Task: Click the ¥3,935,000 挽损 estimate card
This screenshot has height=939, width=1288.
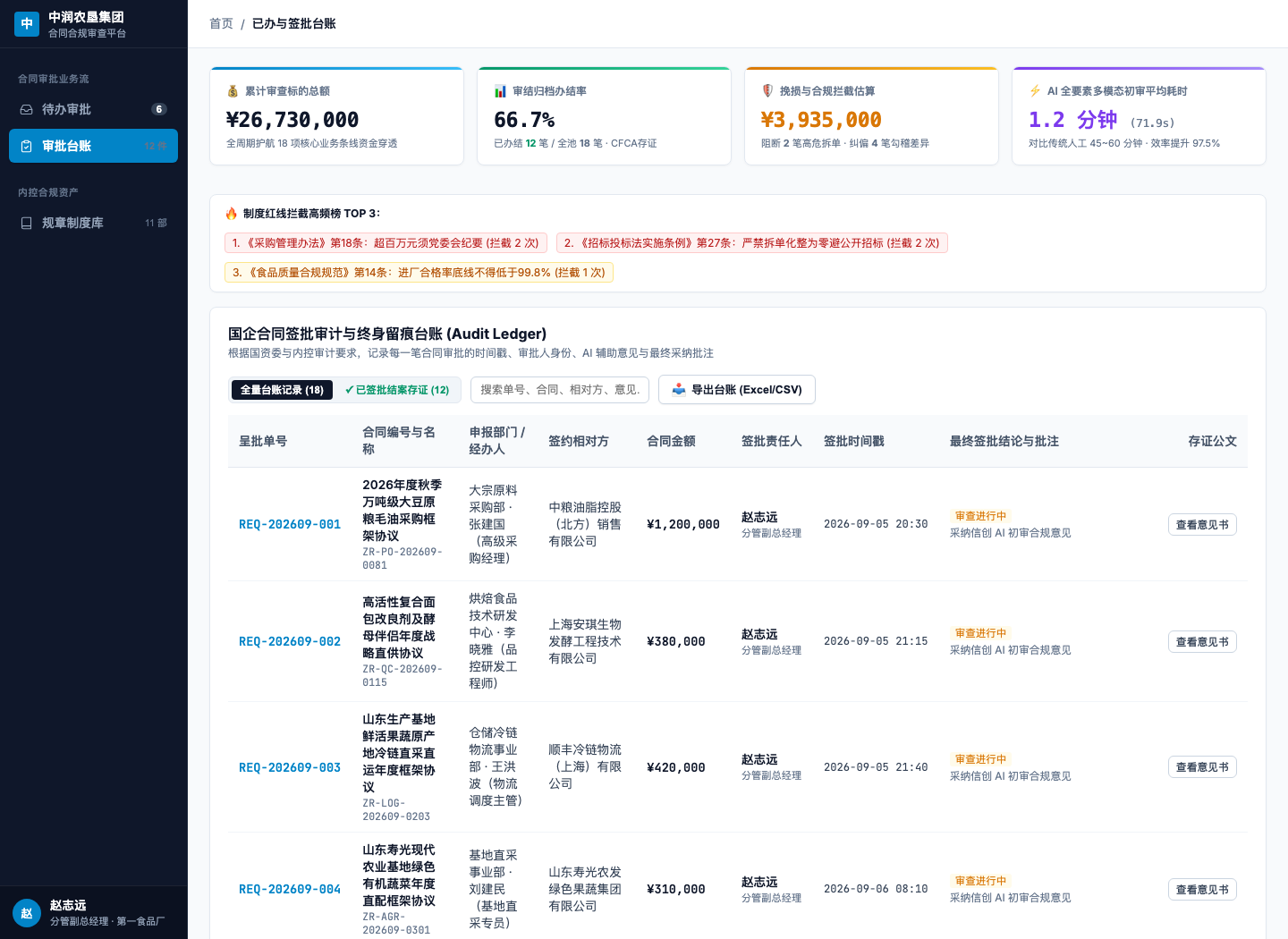Action: point(871,116)
